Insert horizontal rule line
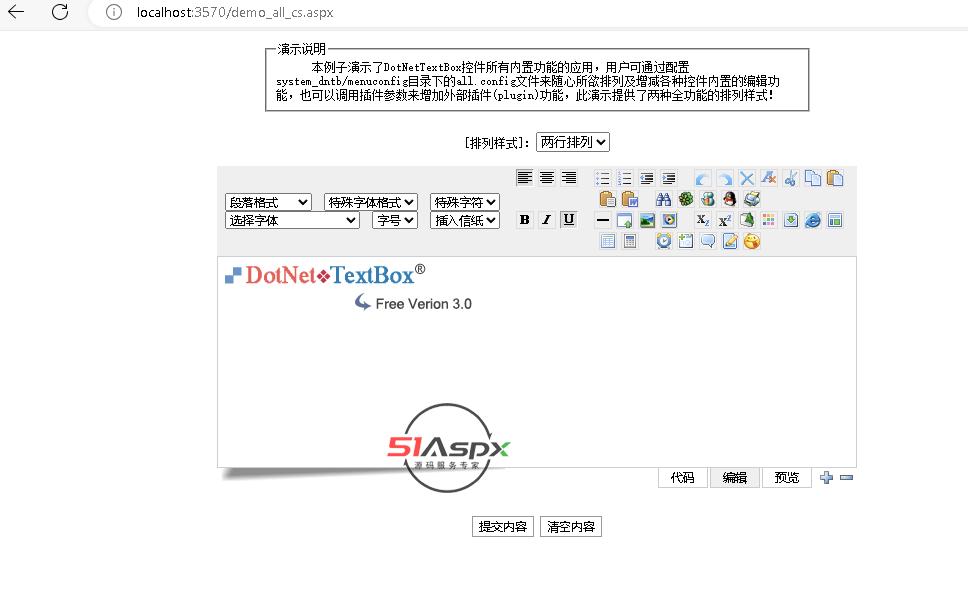 coord(603,220)
